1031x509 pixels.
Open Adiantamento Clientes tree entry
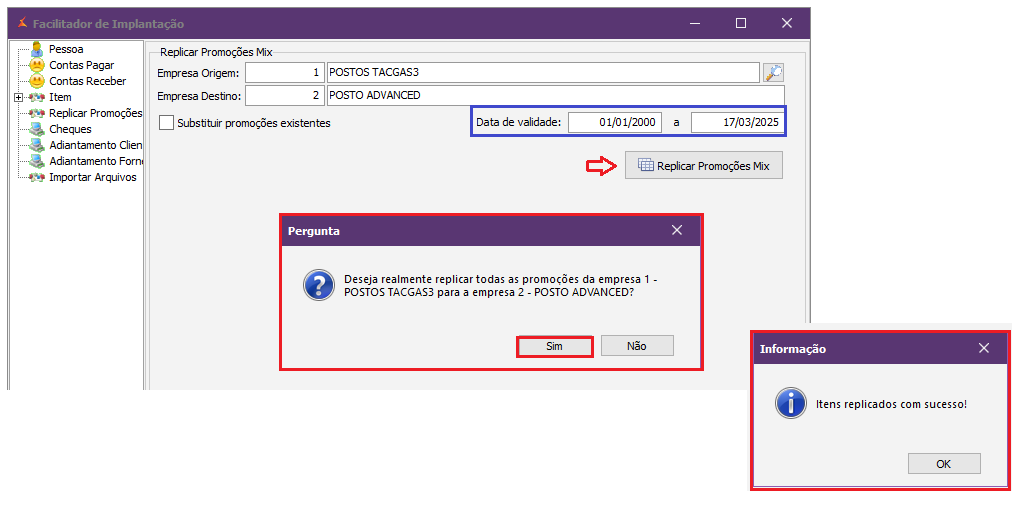coord(95,145)
